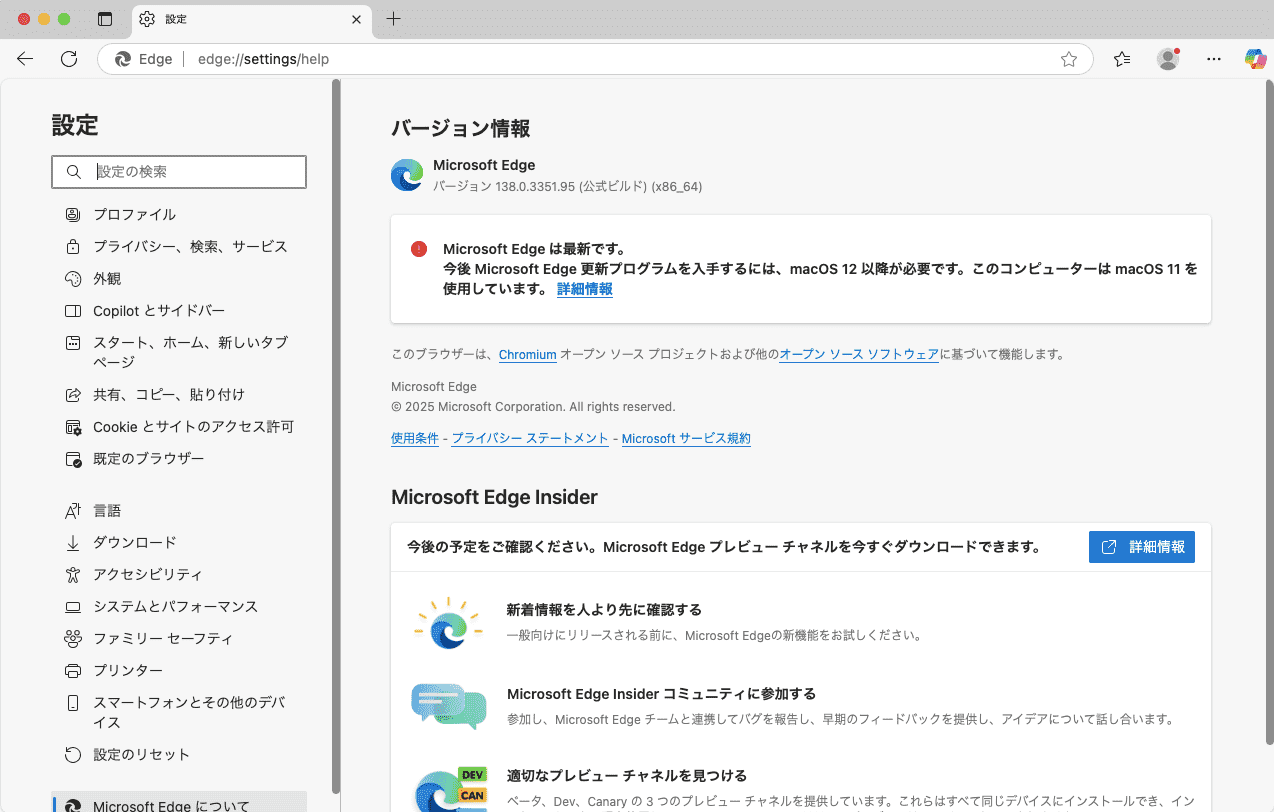This screenshot has width=1274, height=812.
Task: Open the tab actions menu icon
Action: coord(105,19)
